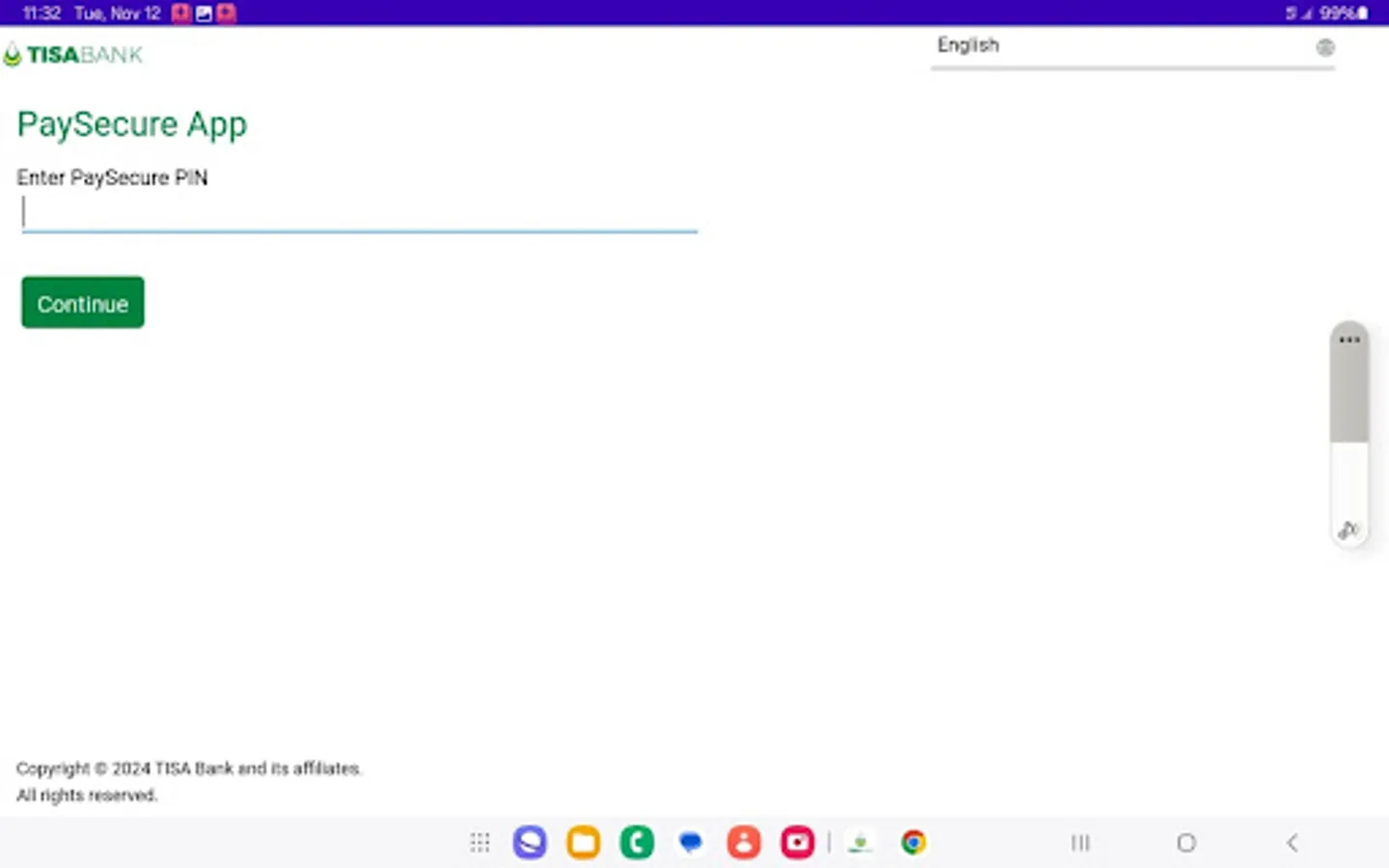Click the PaySecure PIN input field

pyautogui.click(x=359, y=212)
